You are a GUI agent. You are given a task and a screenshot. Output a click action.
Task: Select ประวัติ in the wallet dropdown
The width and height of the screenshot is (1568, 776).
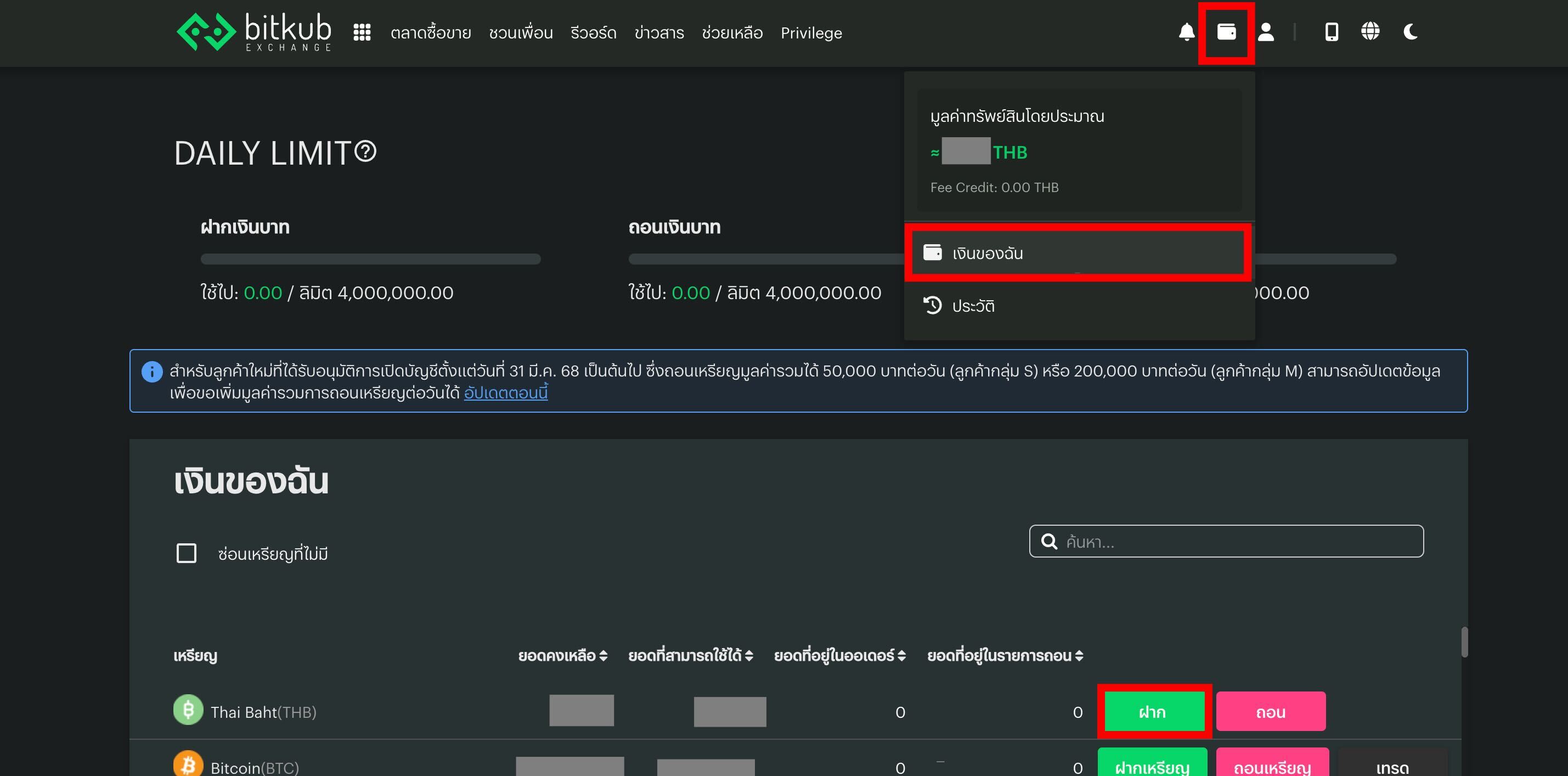coord(974,305)
